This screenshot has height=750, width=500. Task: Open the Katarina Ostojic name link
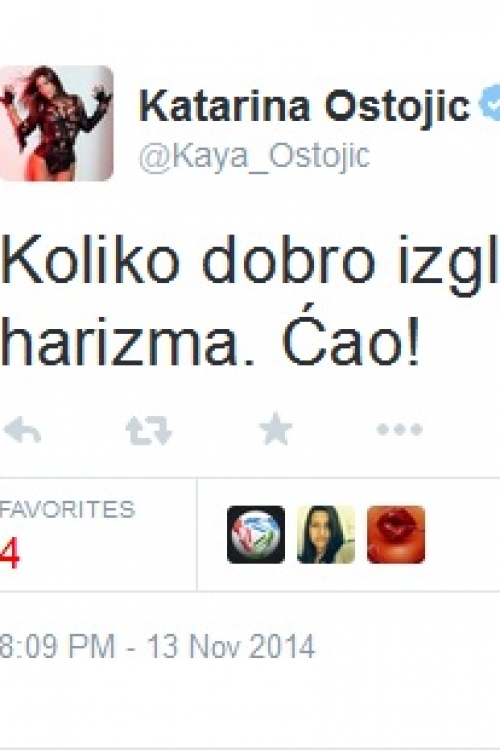[x=305, y=106]
